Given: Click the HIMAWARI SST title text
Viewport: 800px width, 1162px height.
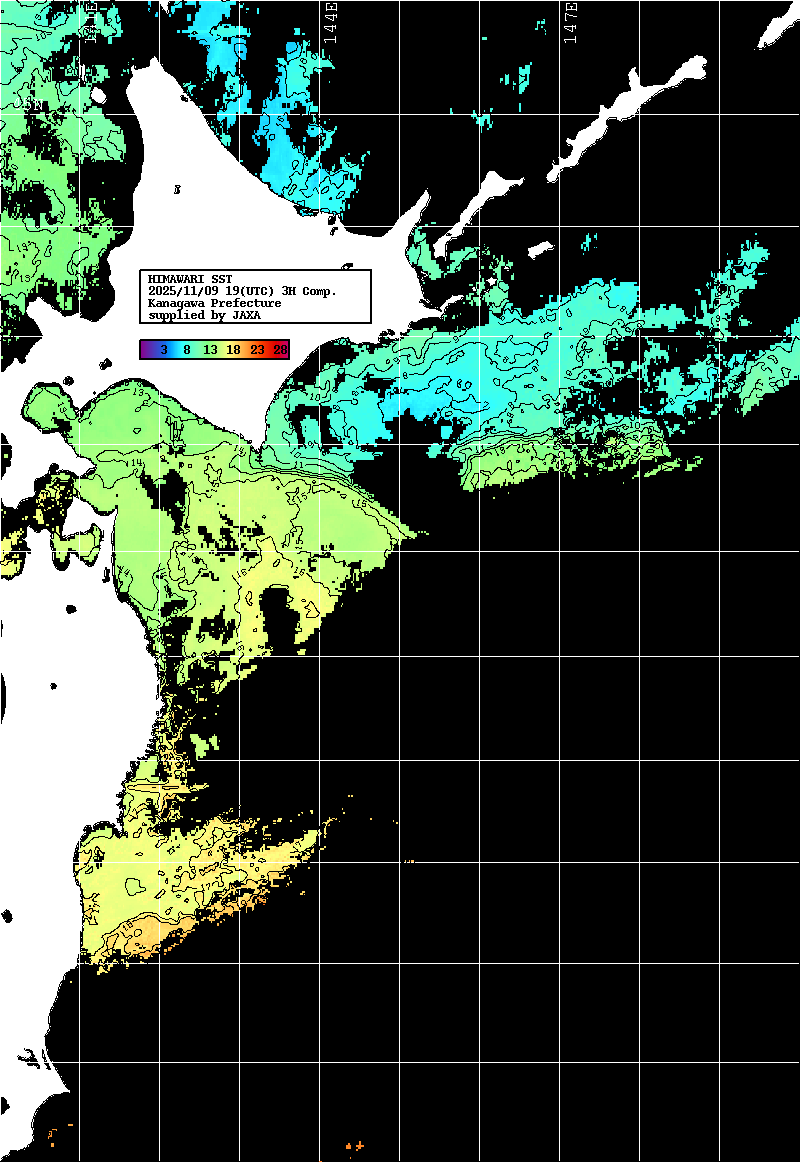Looking at the screenshot, I should (190, 279).
